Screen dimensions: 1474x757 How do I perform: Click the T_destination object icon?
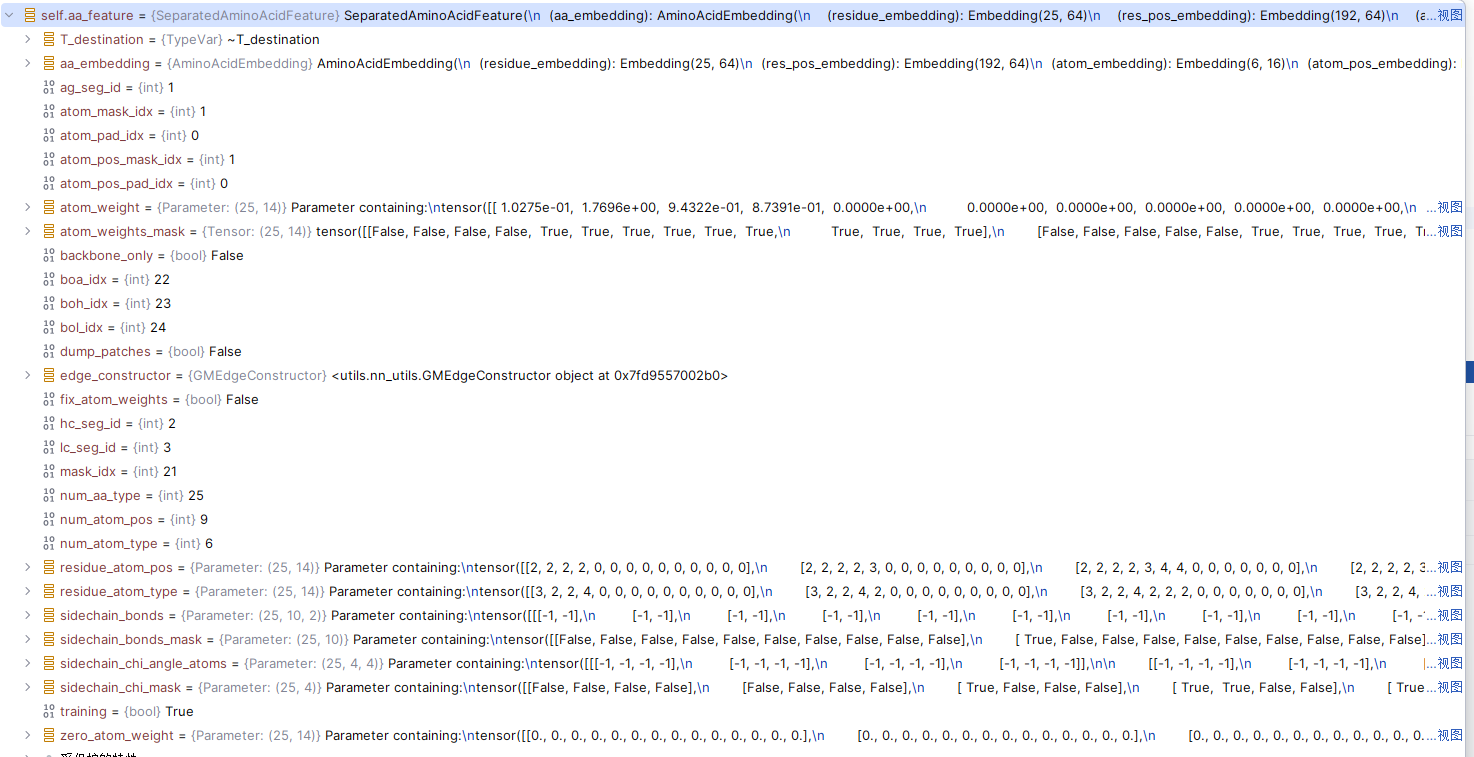pos(49,39)
